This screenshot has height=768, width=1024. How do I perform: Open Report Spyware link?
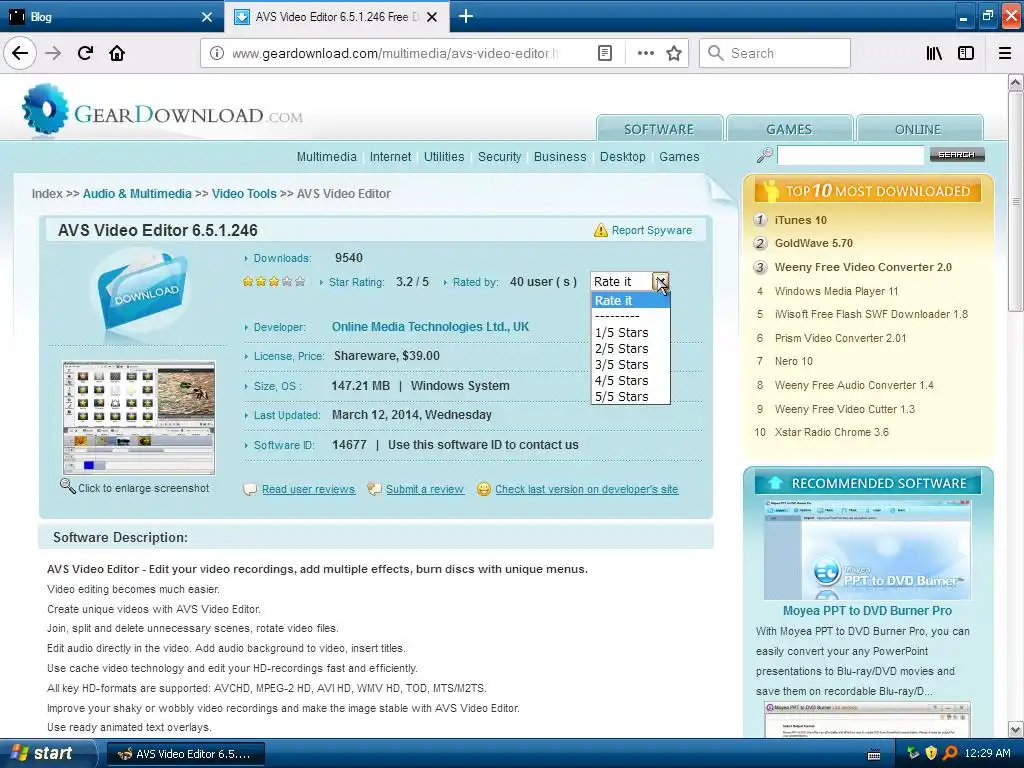click(x=652, y=230)
